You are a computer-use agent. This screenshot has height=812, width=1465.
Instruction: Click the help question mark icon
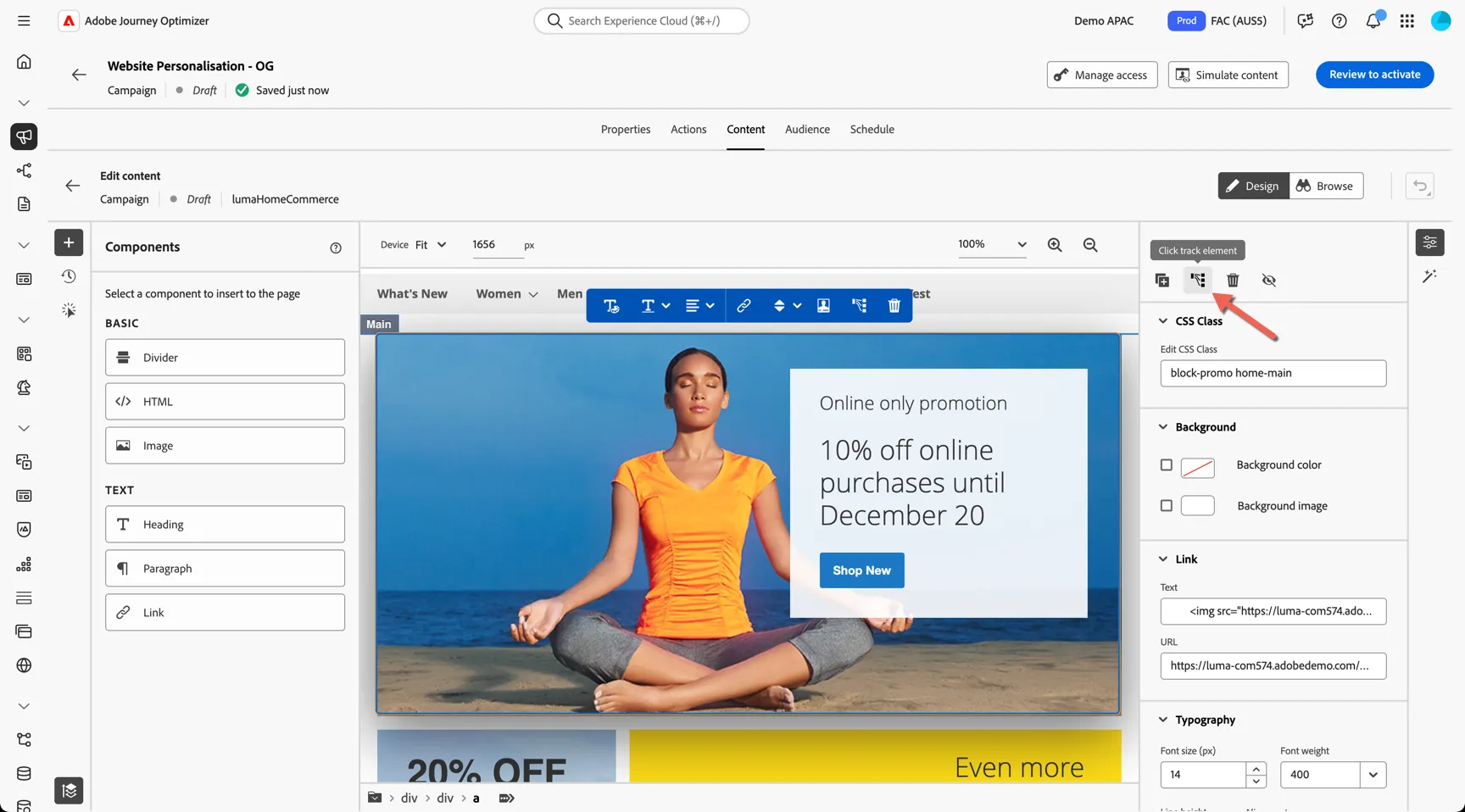point(1339,20)
